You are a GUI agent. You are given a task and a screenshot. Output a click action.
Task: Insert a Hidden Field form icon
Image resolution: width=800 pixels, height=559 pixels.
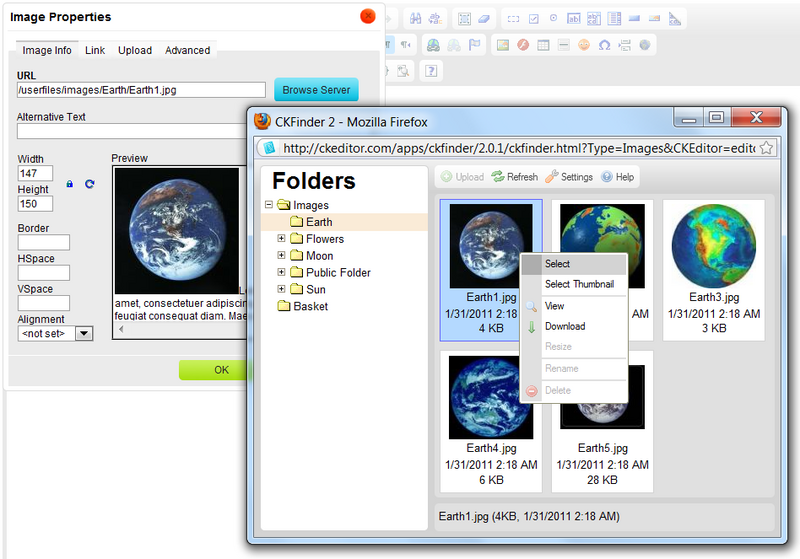pos(674,19)
